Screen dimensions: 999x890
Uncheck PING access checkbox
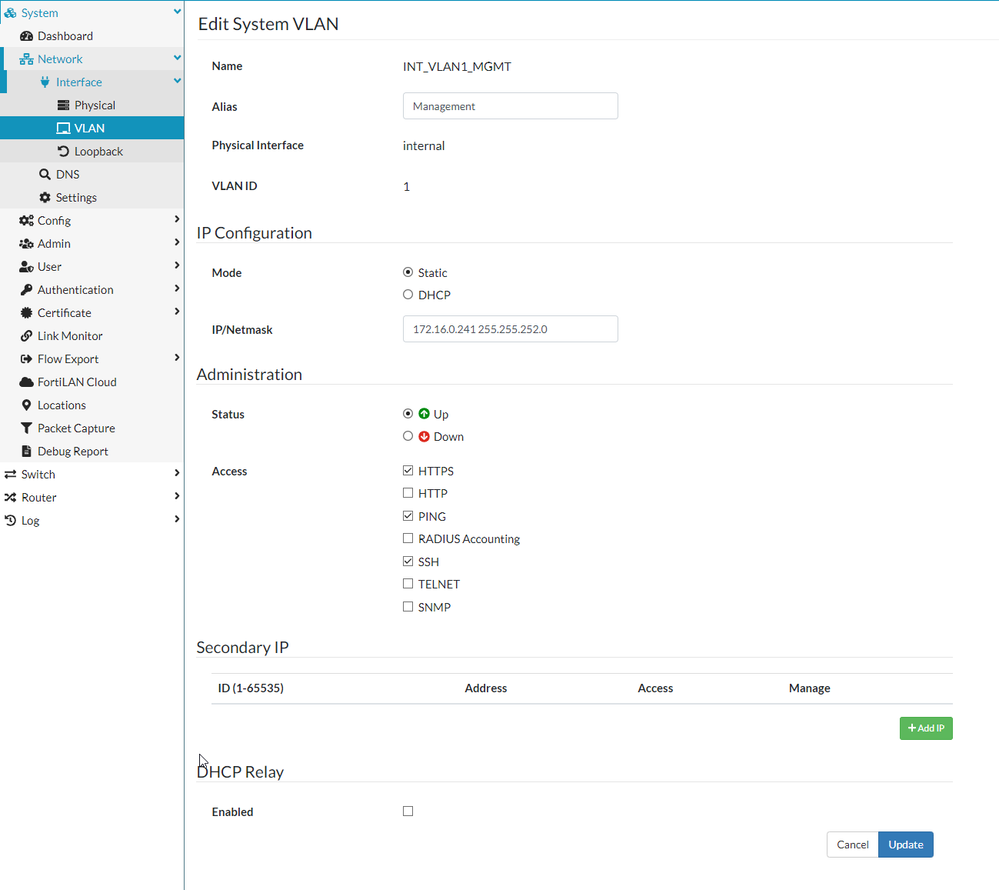pyautogui.click(x=408, y=515)
